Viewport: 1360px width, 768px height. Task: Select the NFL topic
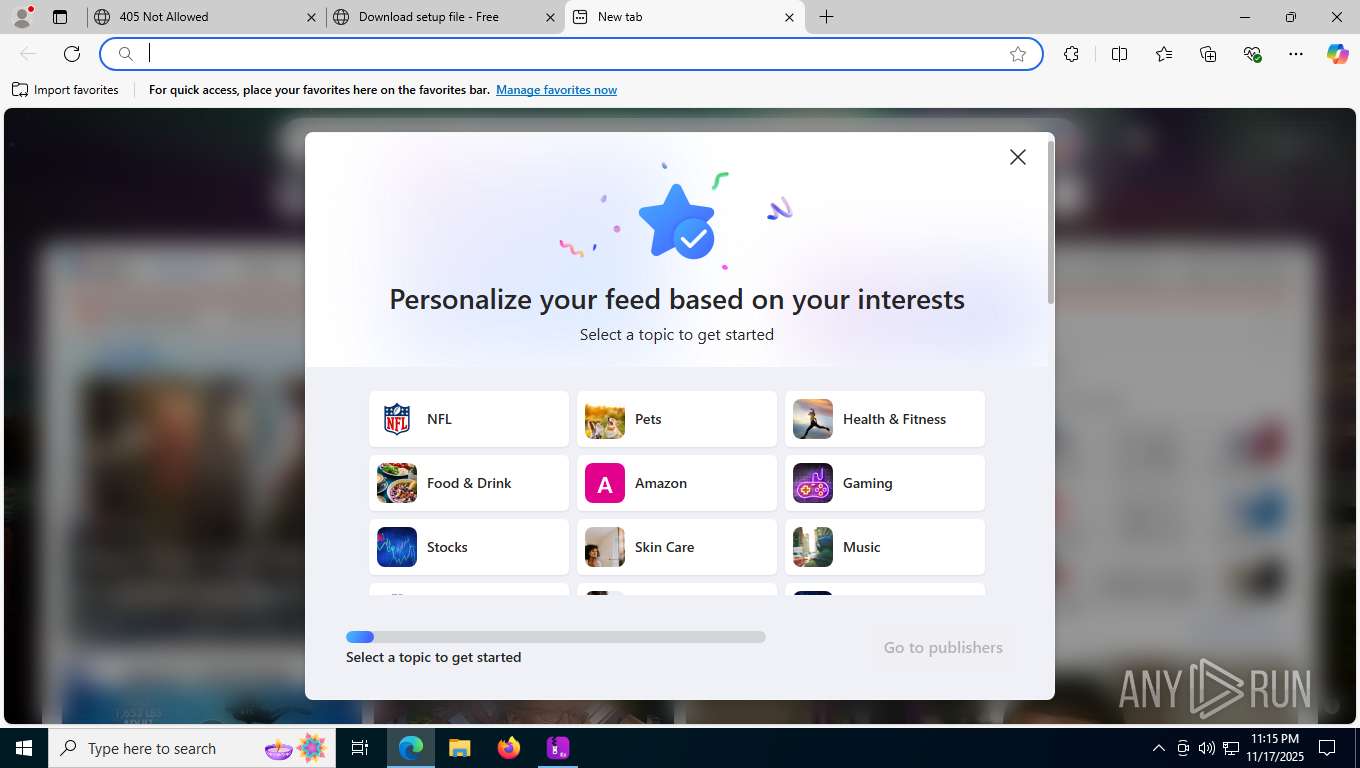tap(469, 419)
